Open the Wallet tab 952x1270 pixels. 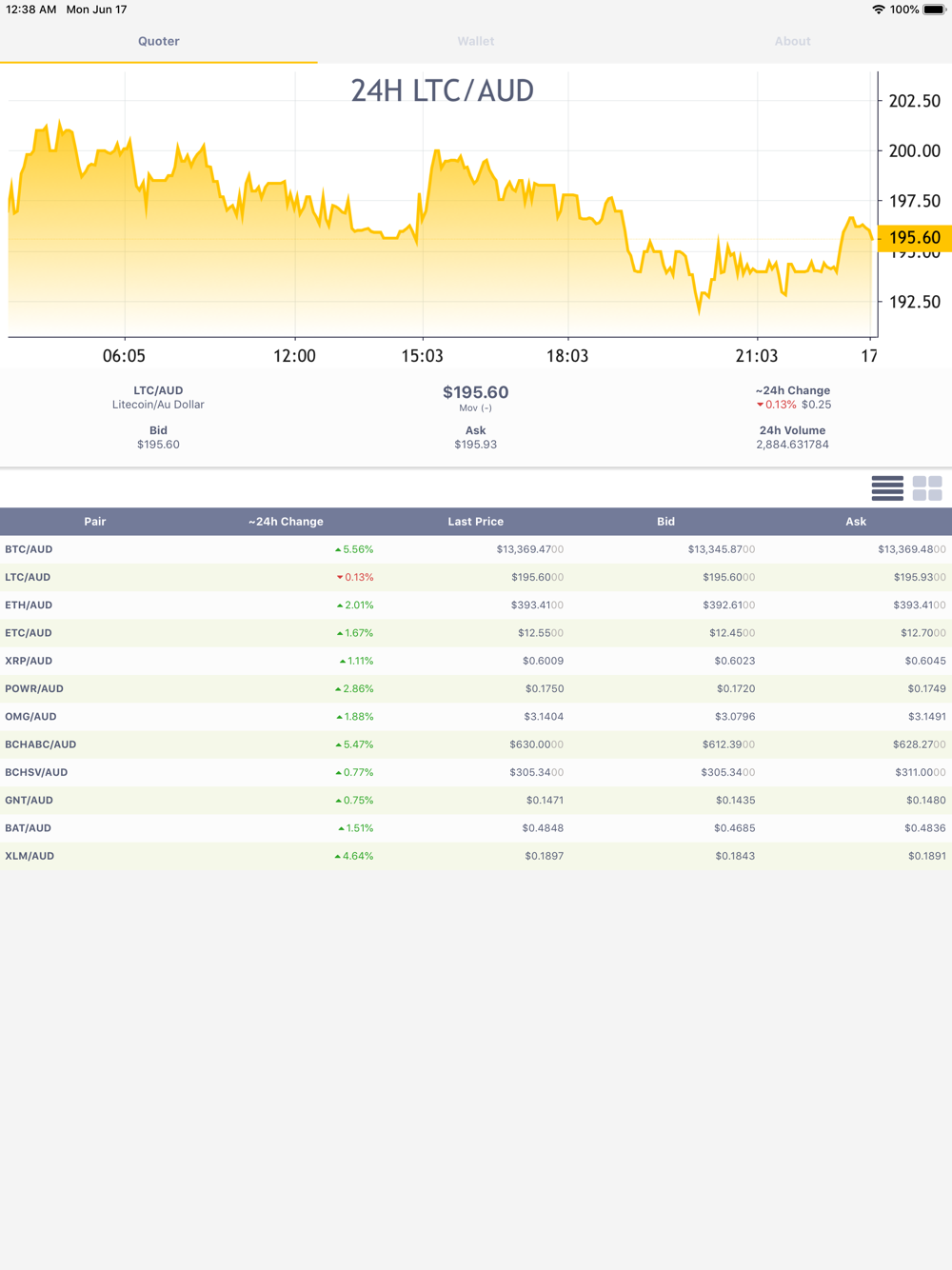(x=475, y=41)
